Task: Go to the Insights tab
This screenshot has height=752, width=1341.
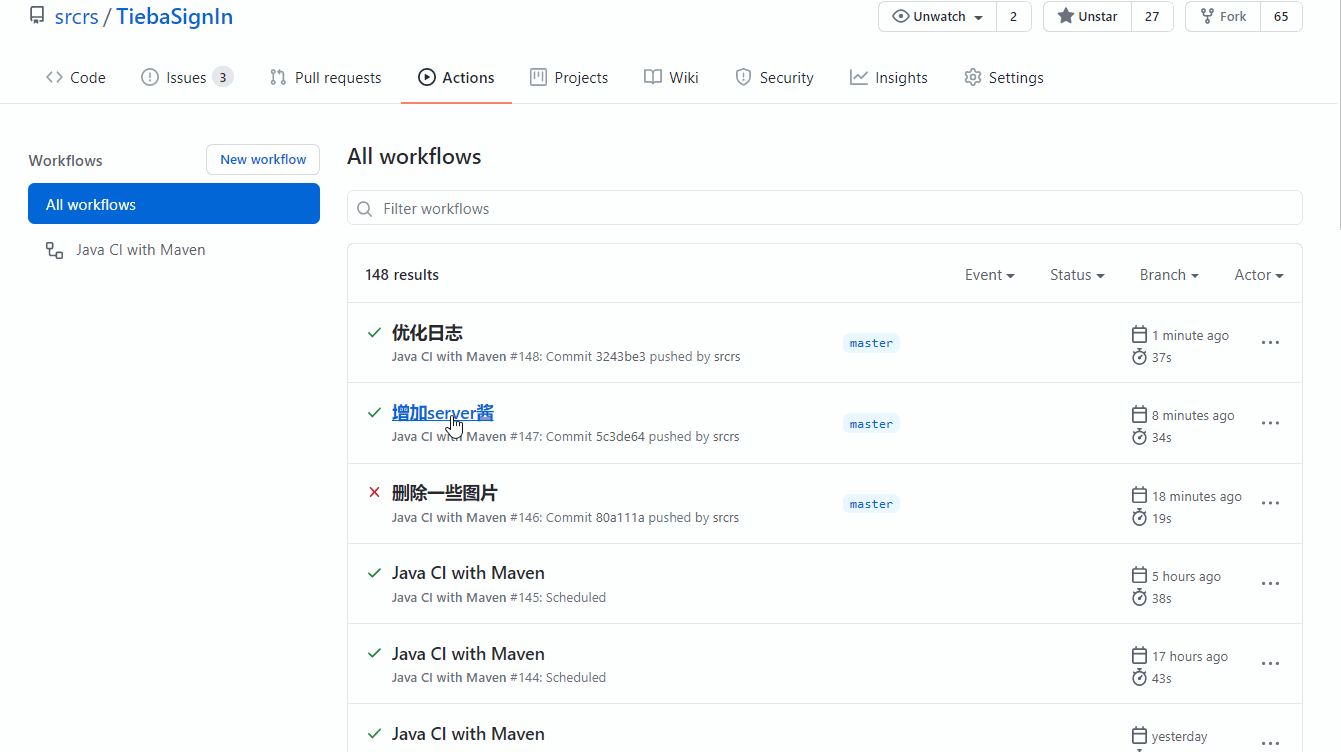Action: 889,77
